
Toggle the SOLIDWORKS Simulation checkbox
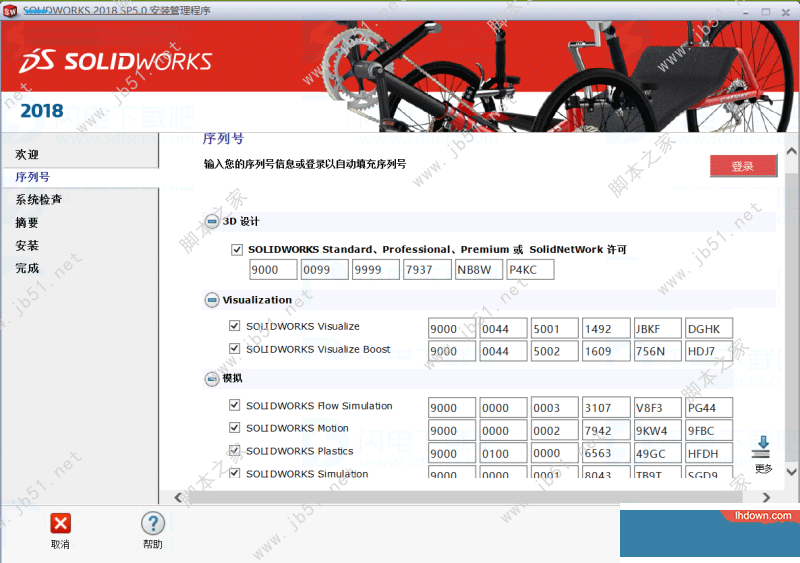pyautogui.click(x=235, y=473)
